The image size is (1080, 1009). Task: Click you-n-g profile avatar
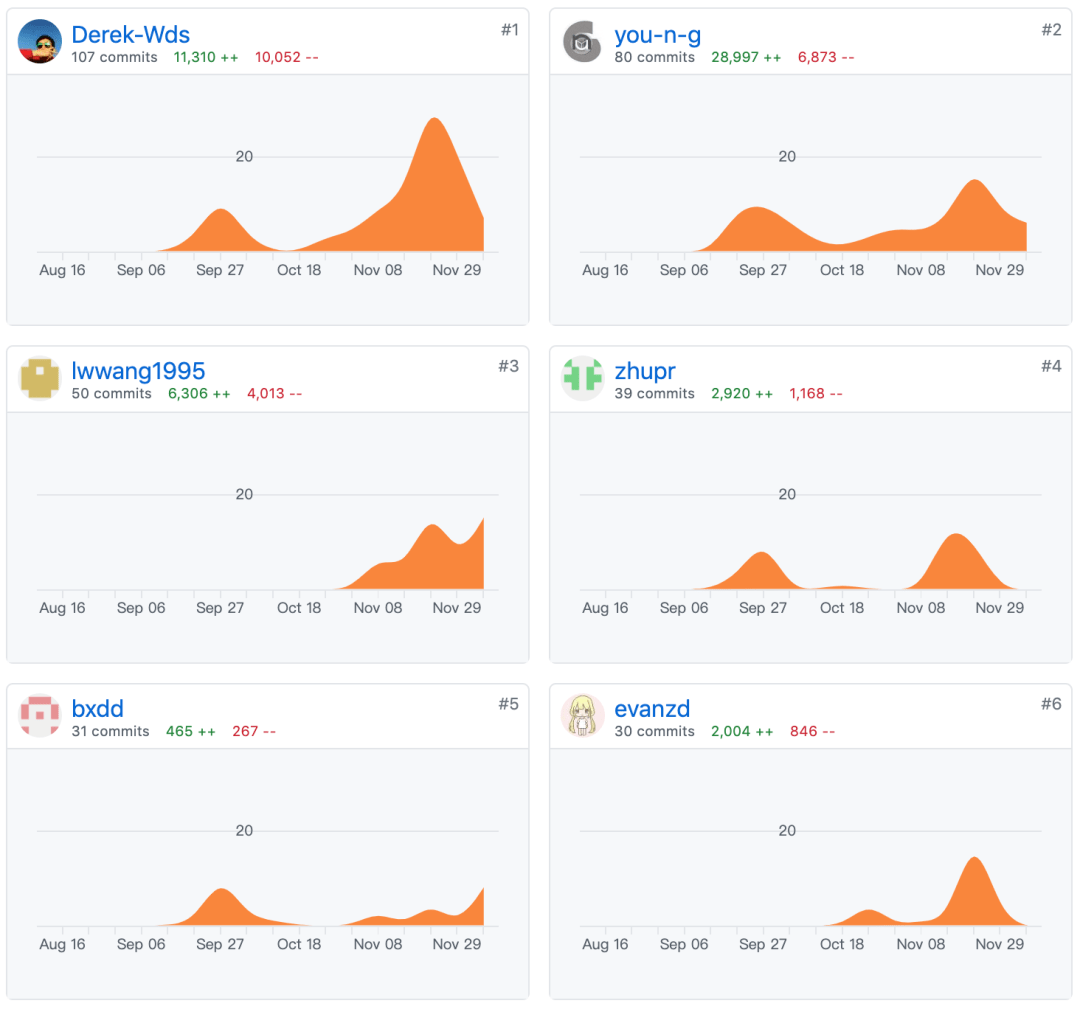click(x=583, y=41)
